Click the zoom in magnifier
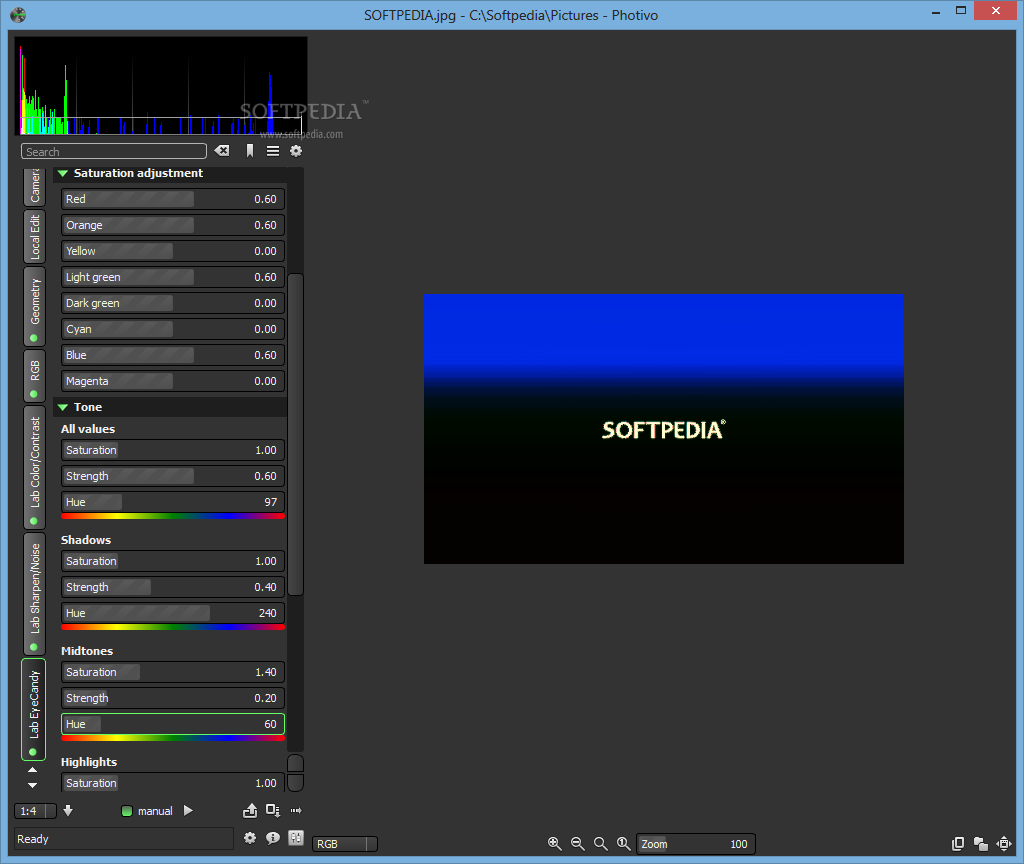The height and width of the screenshot is (864, 1024). click(x=554, y=844)
